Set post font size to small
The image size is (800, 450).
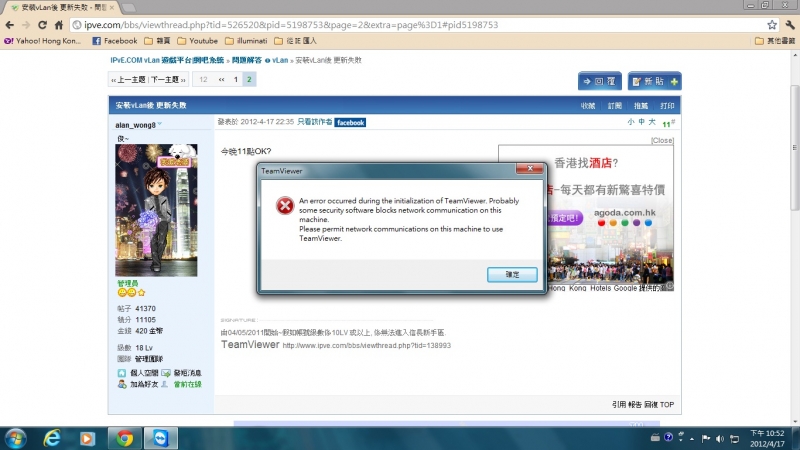click(631, 122)
